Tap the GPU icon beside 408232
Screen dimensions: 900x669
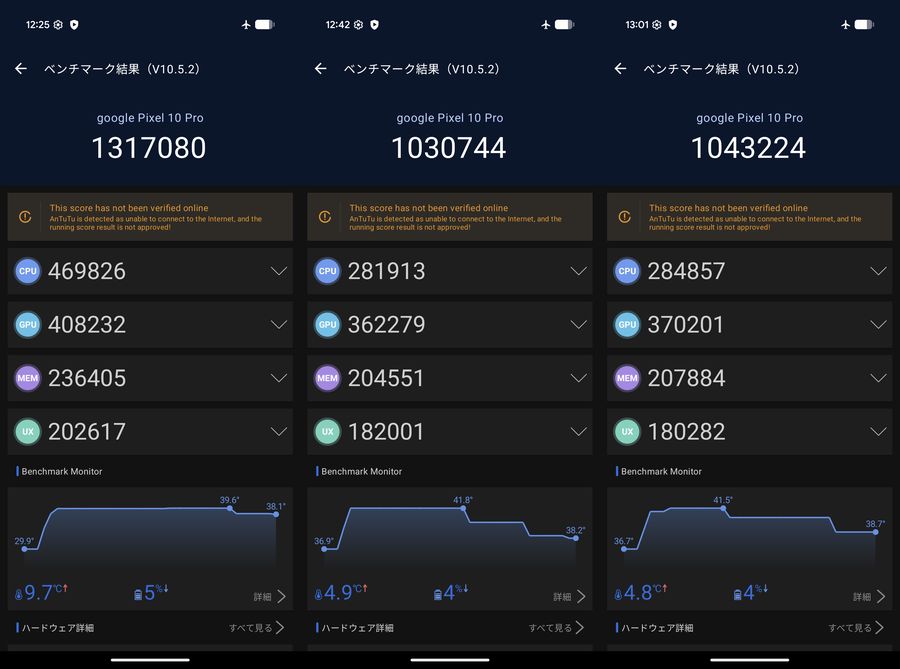(28, 325)
